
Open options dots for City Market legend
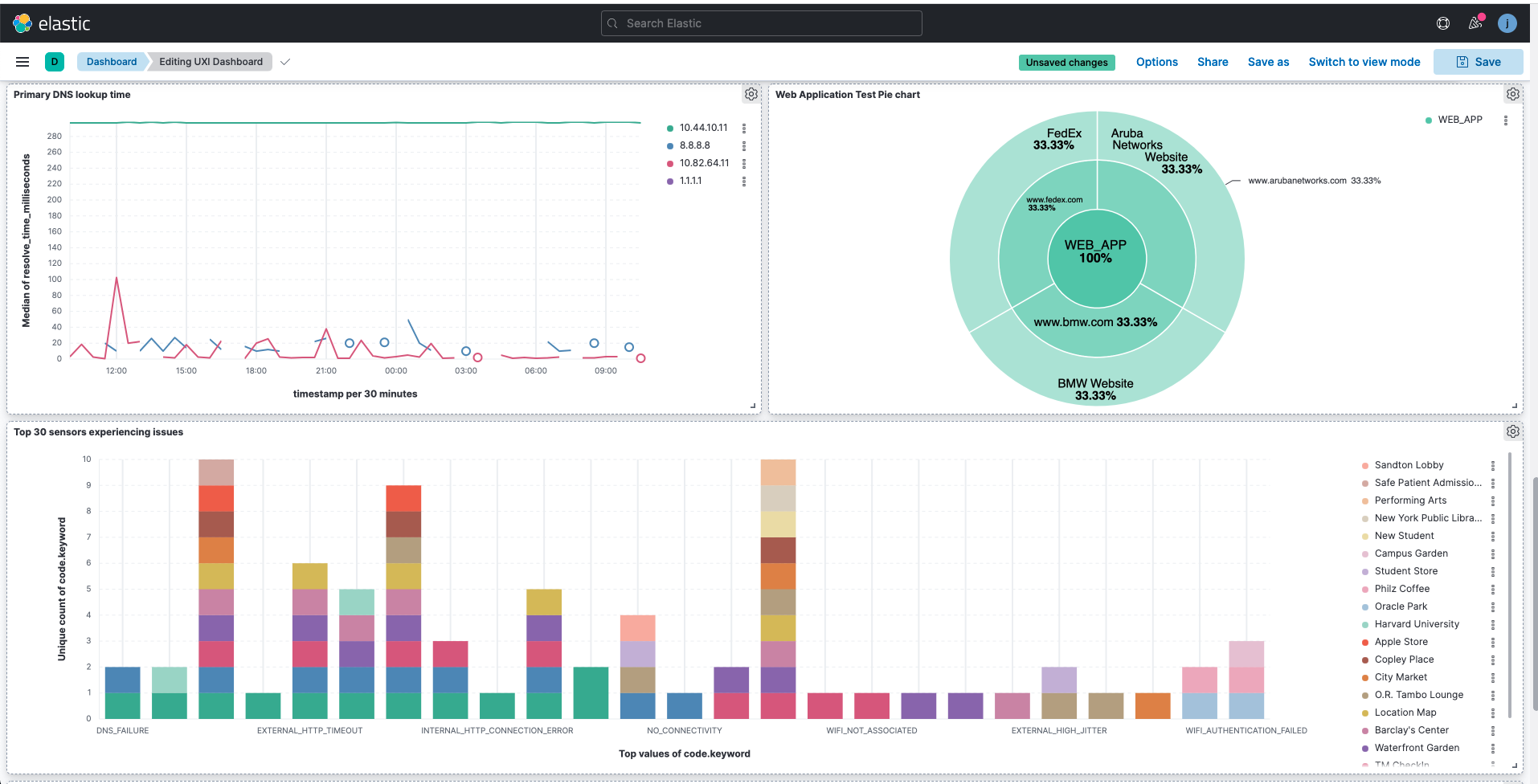1493,677
